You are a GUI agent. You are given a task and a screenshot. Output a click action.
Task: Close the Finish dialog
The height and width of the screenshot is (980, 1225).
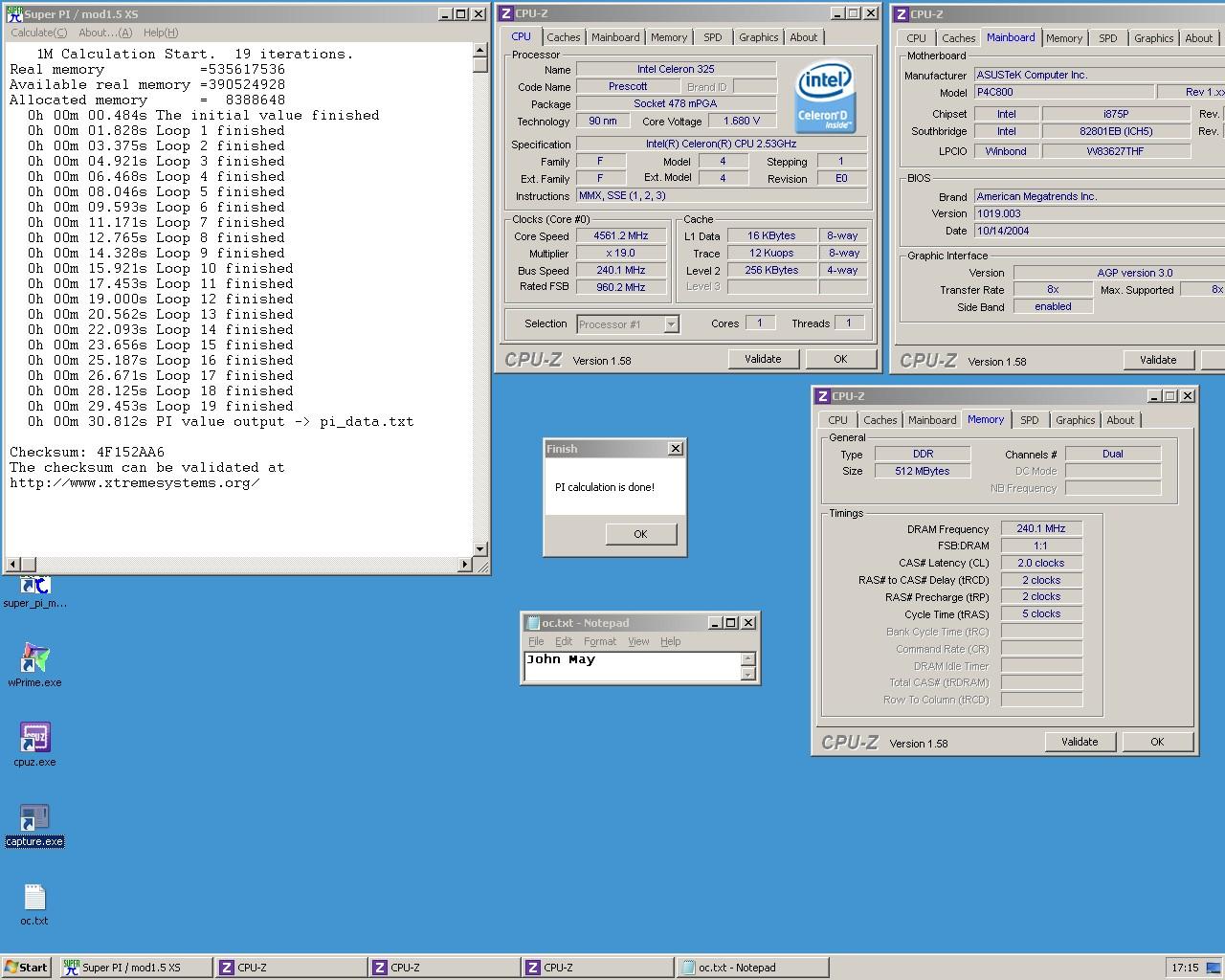click(x=675, y=449)
